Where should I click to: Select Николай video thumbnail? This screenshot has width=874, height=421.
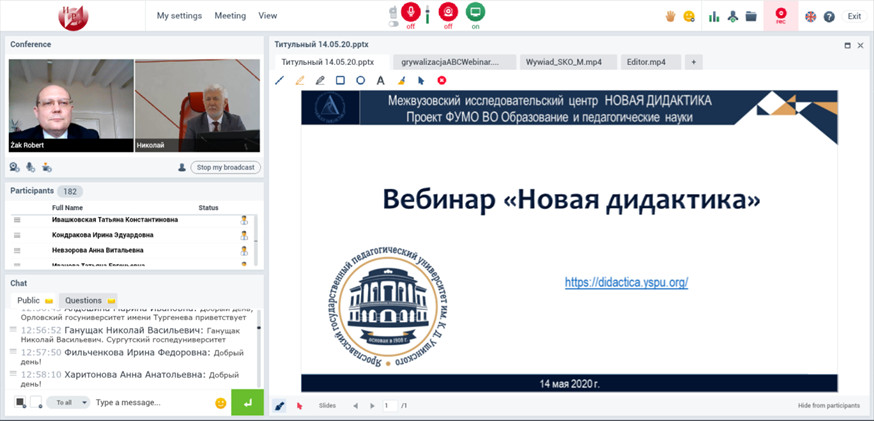pos(197,105)
